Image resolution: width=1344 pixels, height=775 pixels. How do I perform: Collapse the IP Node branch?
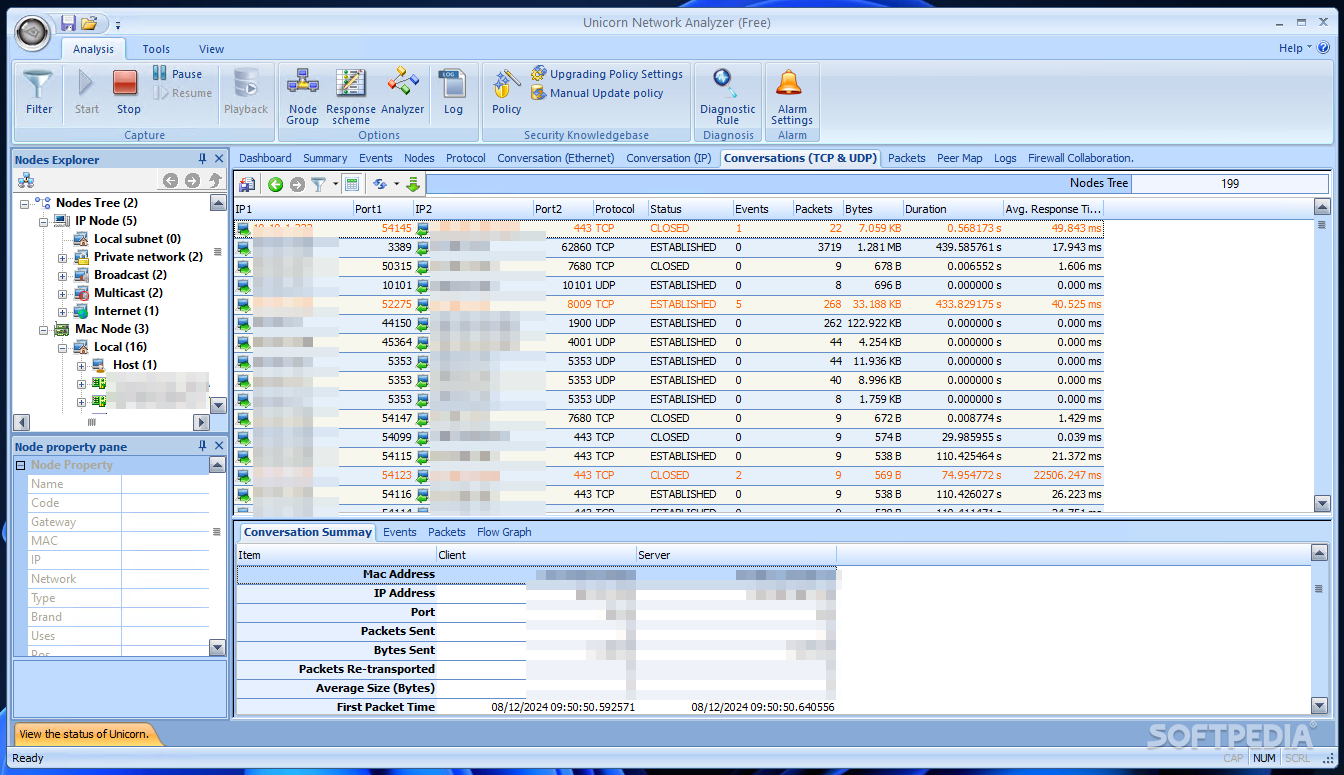(x=43, y=221)
